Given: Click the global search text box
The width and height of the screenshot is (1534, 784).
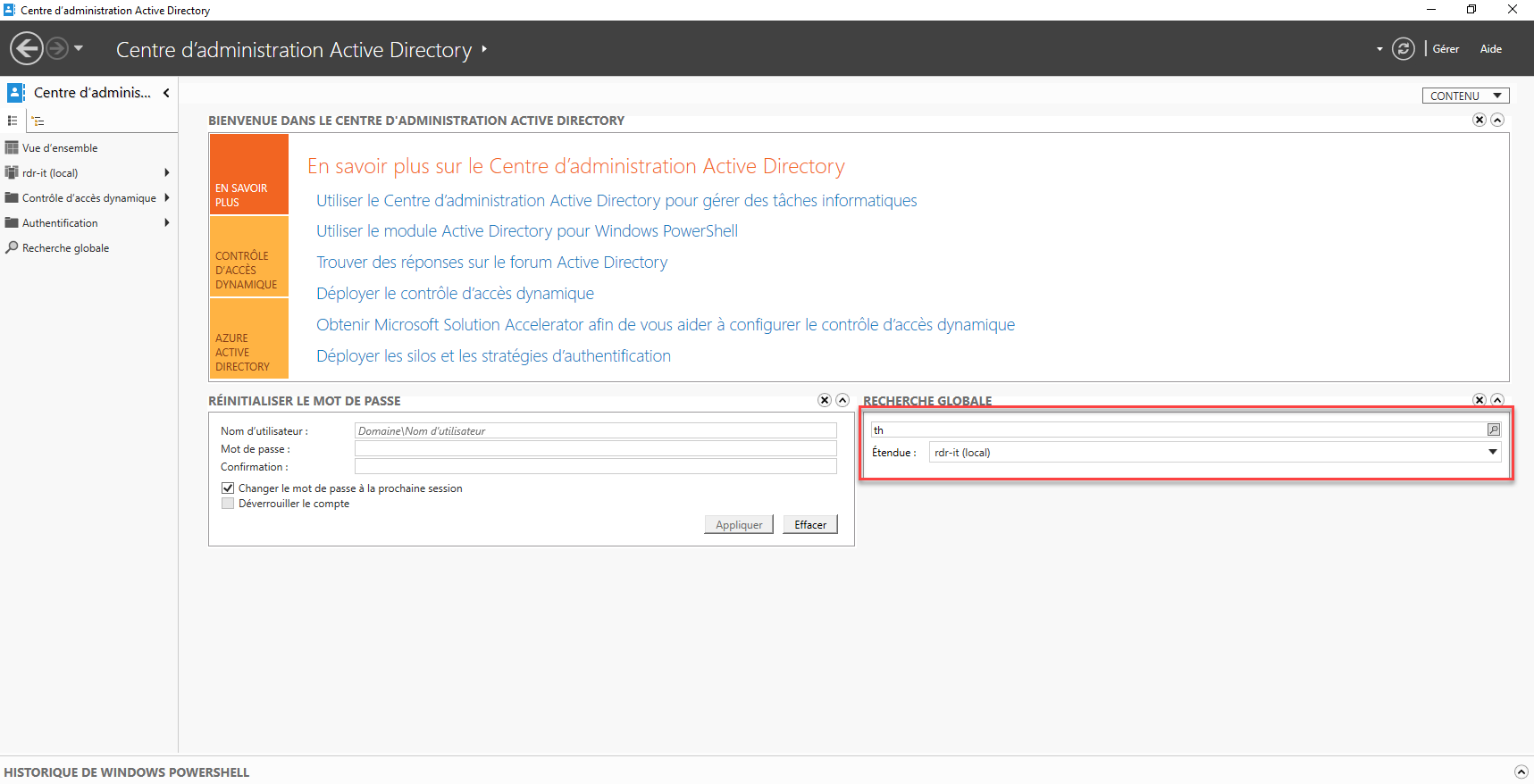Looking at the screenshot, I should pyautogui.click(x=1178, y=430).
